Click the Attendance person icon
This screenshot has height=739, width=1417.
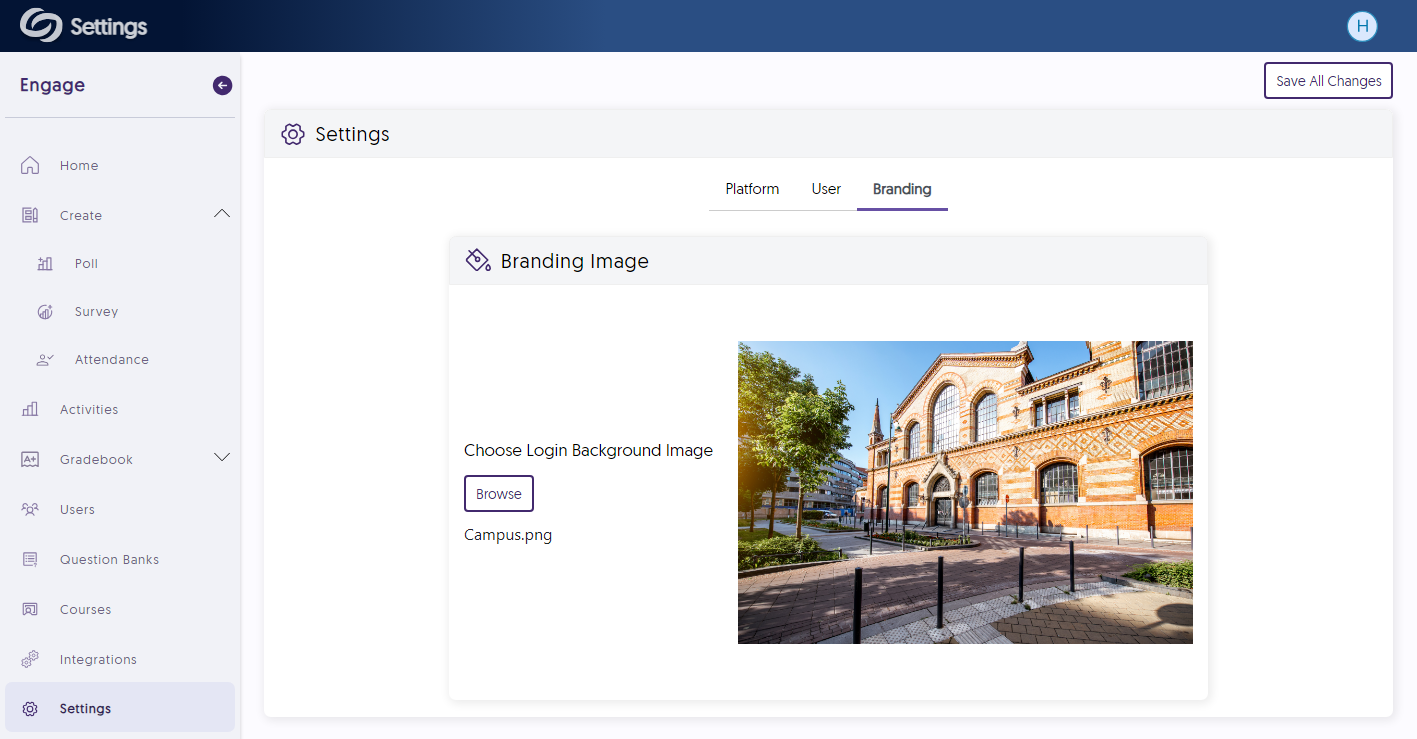[45, 360]
